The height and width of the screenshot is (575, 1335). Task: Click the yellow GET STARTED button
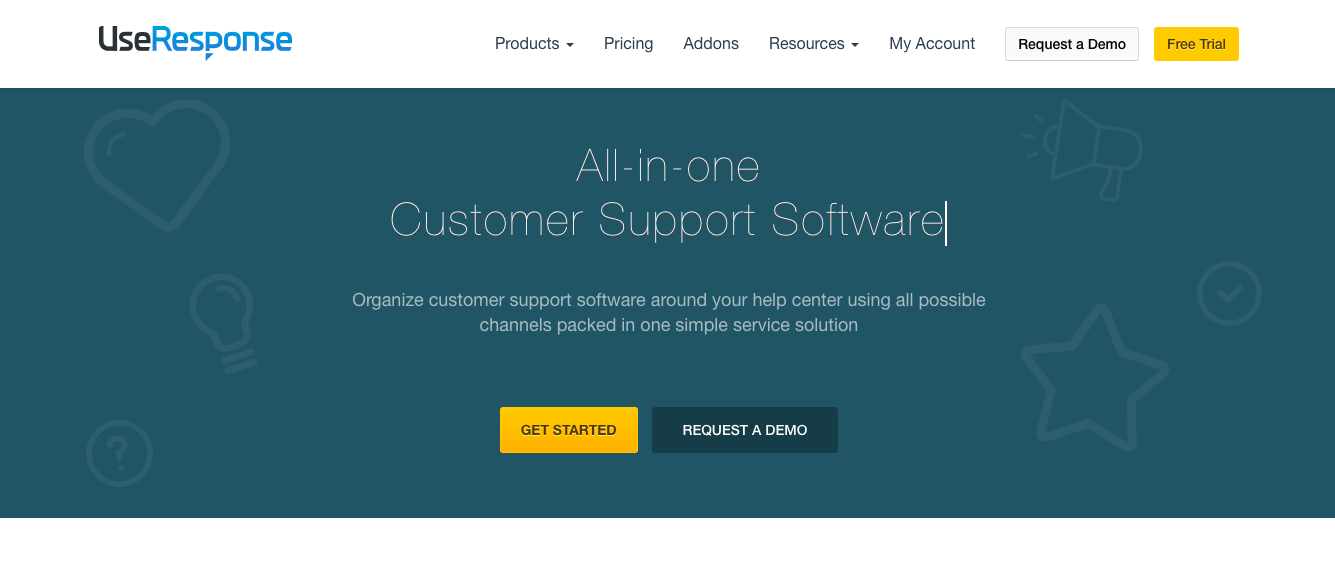569,430
